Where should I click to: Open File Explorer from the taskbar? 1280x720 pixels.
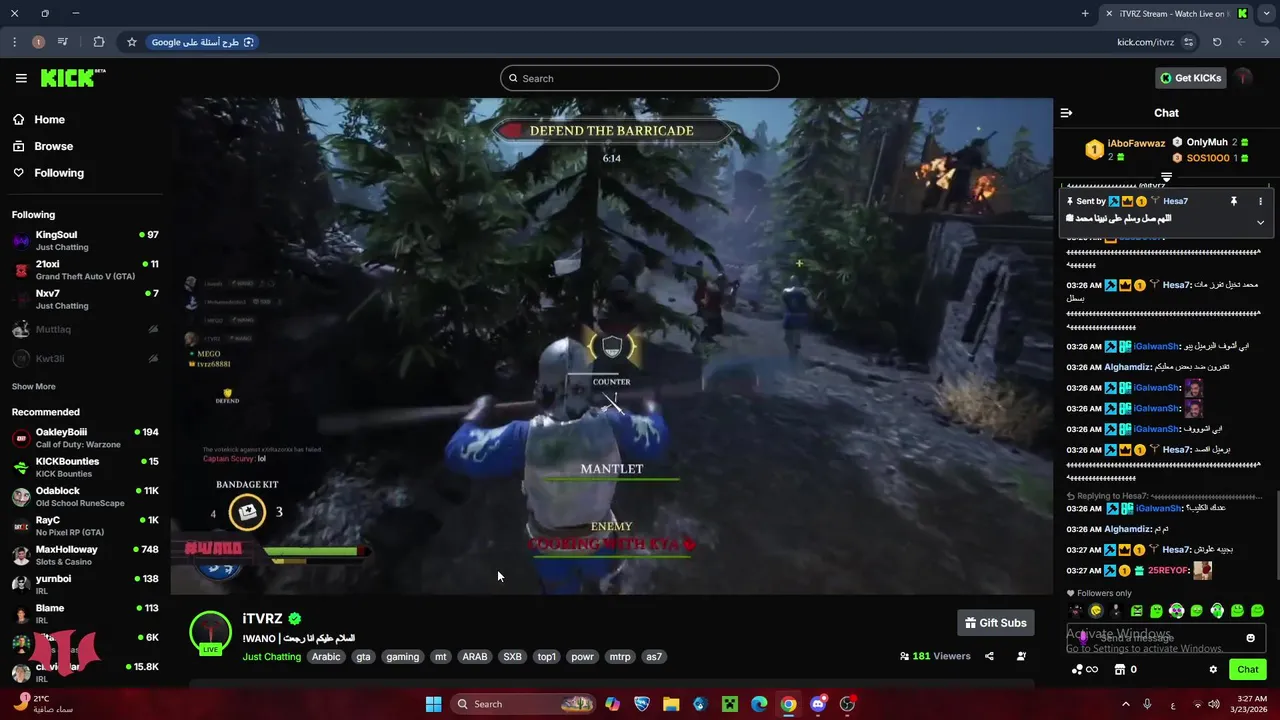(x=670, y=704)
